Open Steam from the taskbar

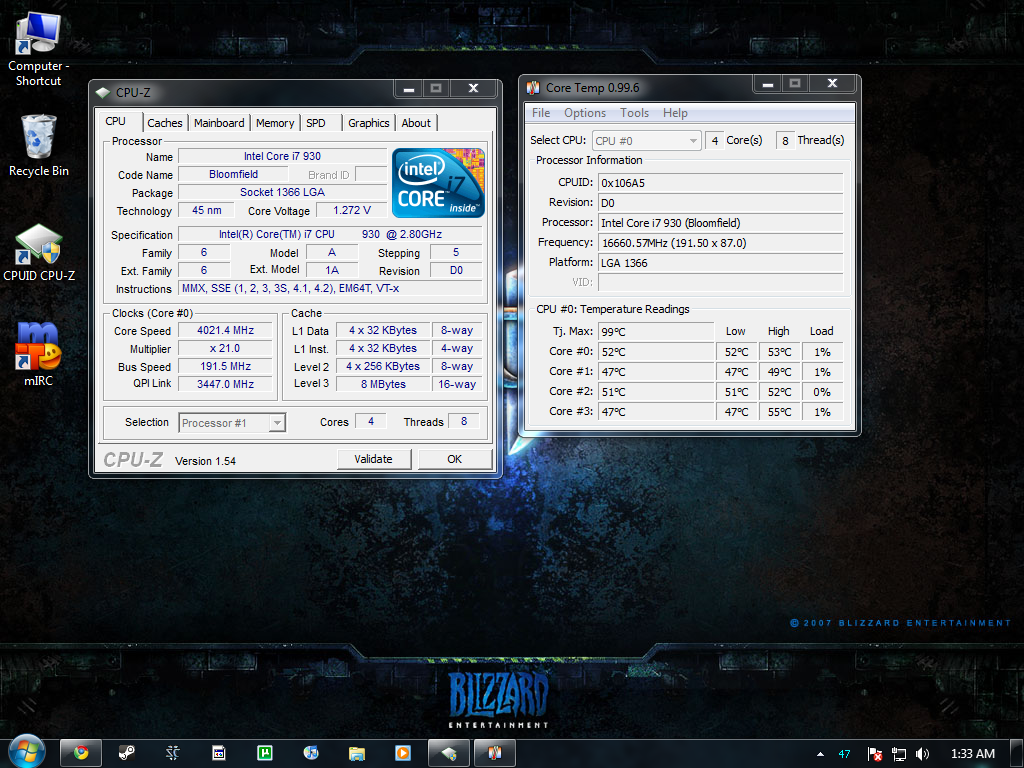(127, 752)
